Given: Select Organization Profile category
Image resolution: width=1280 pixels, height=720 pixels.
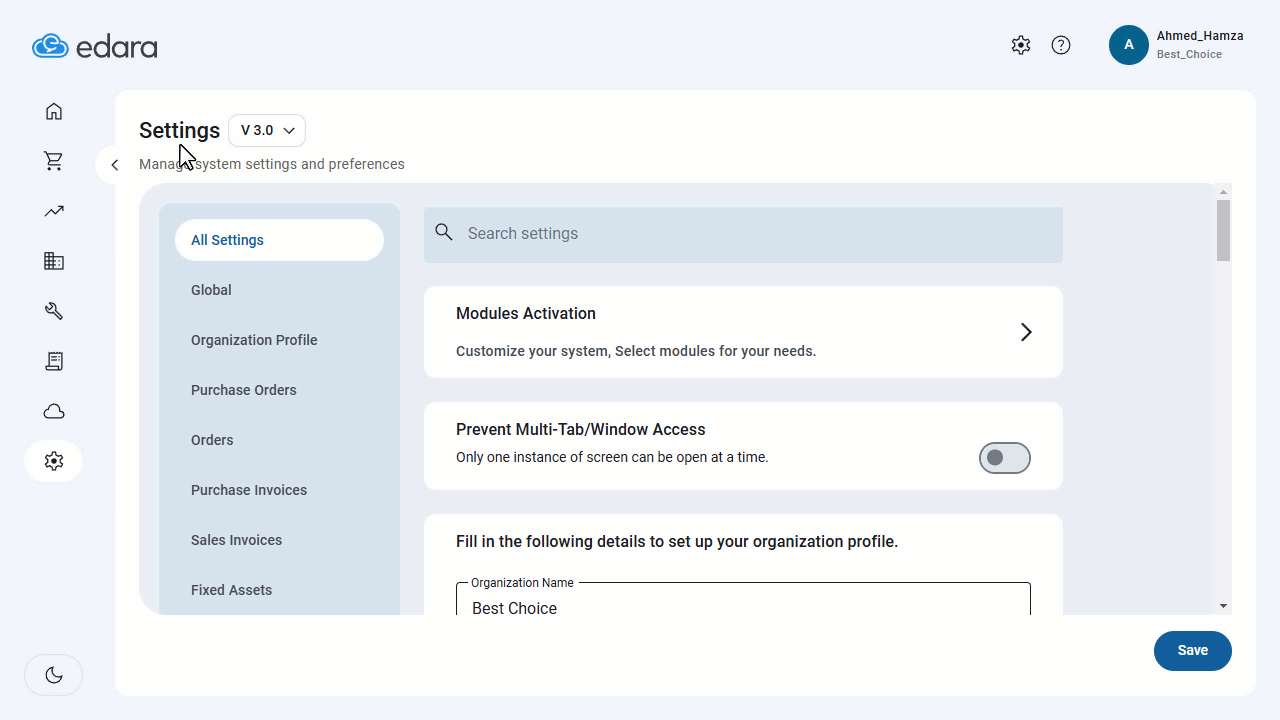Looking at the screenshot, I should point(254,340).
